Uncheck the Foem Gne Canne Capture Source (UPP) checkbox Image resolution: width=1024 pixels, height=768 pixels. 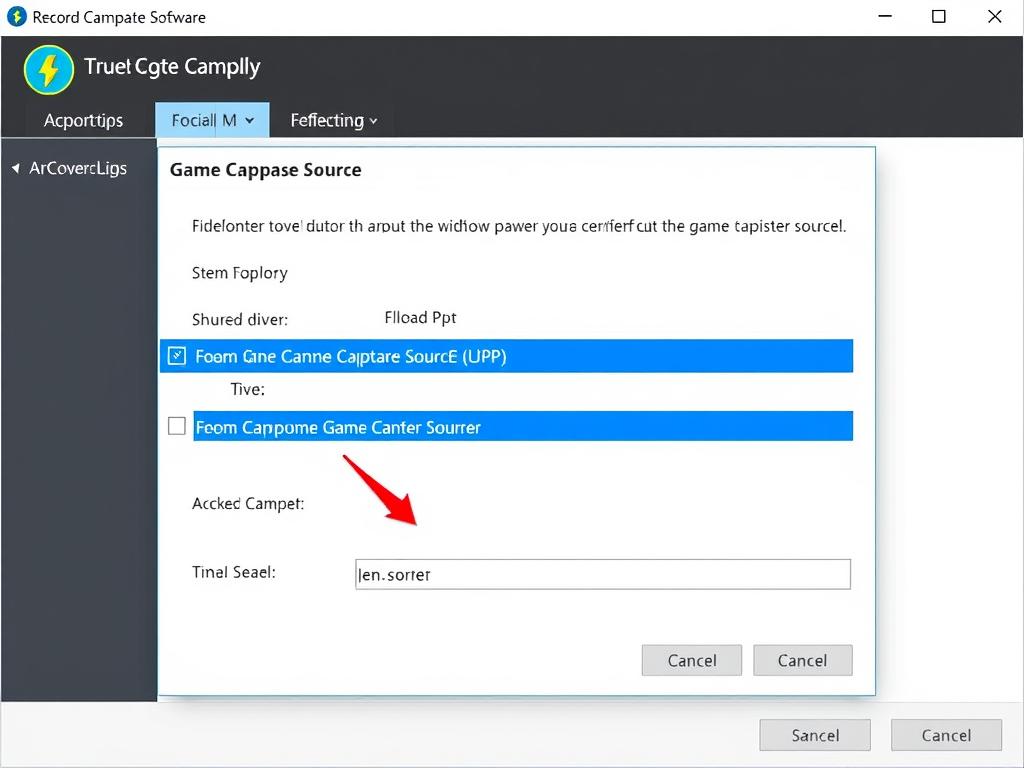177,356
